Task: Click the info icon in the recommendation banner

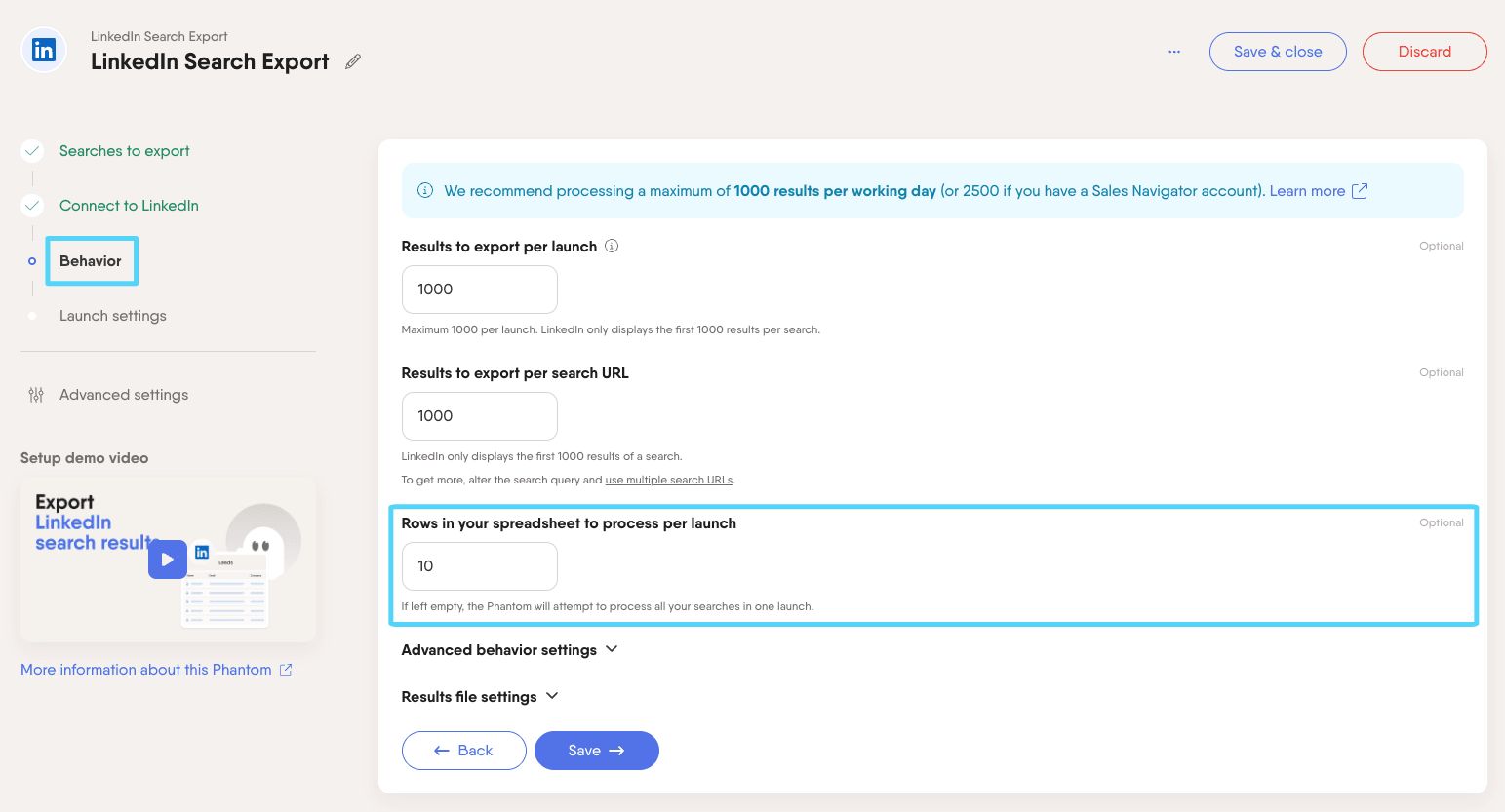Action: 425,190
